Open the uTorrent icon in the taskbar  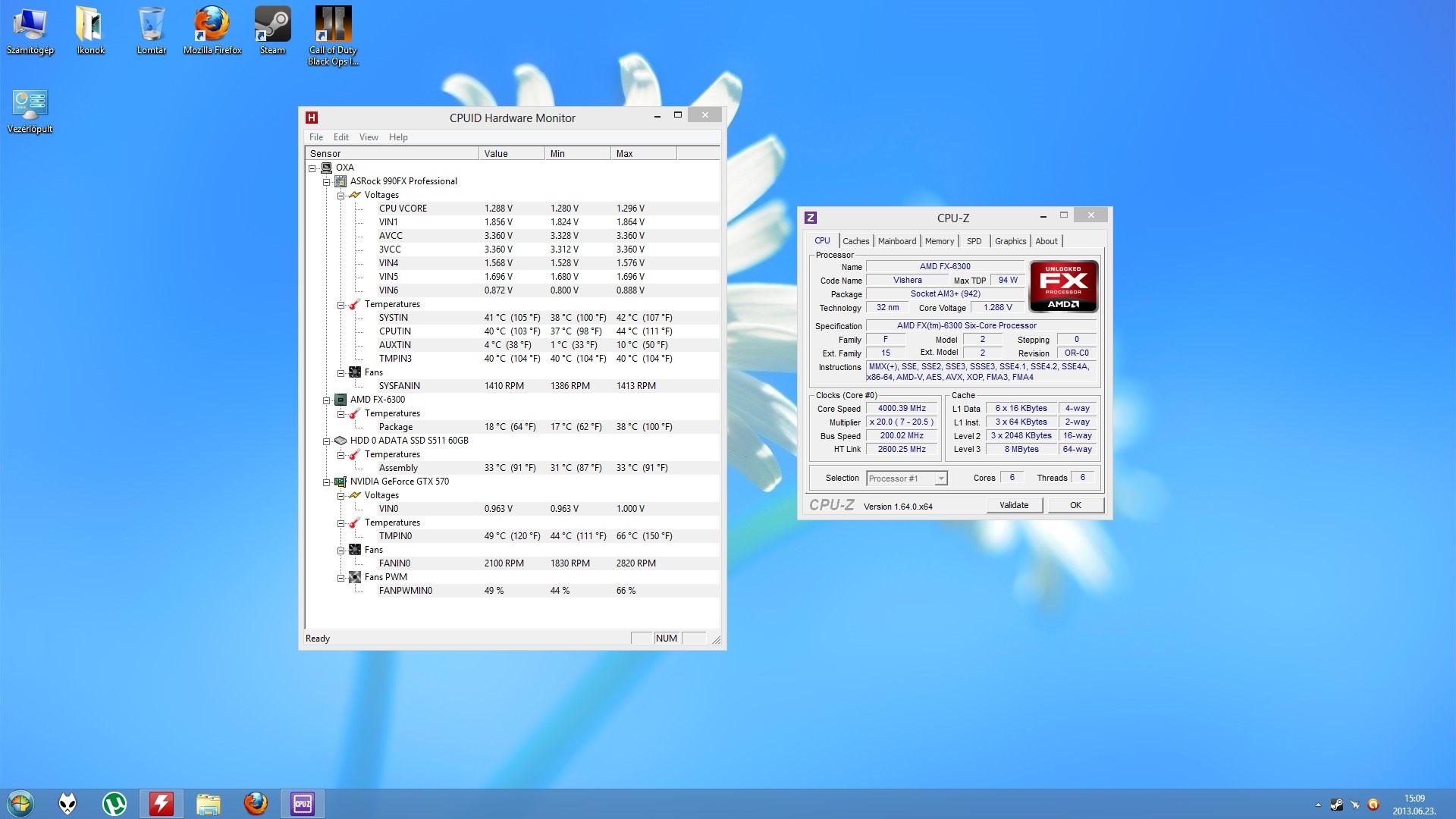[115, 804]
